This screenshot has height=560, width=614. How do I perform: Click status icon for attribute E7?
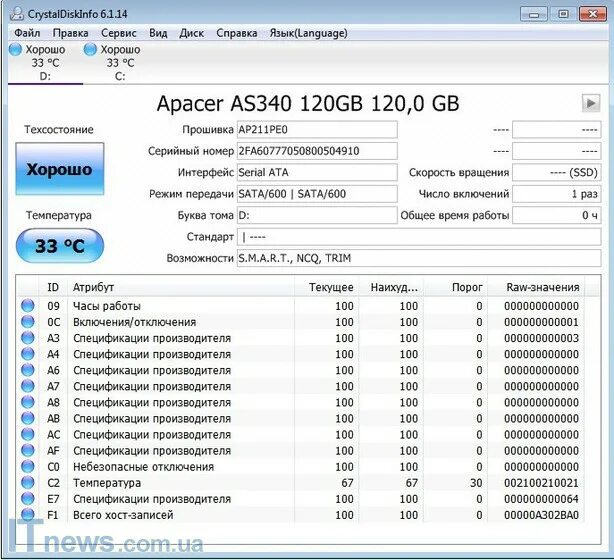coord(27,499)
